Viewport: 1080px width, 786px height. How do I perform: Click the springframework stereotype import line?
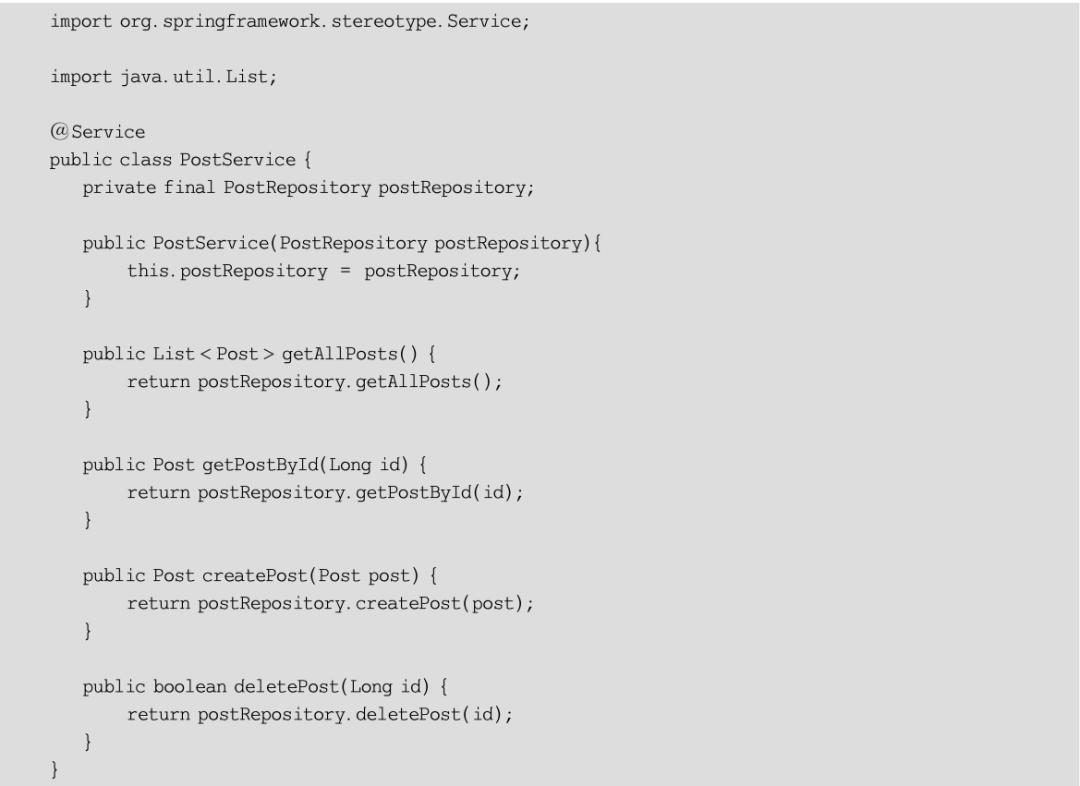point(289,23)
